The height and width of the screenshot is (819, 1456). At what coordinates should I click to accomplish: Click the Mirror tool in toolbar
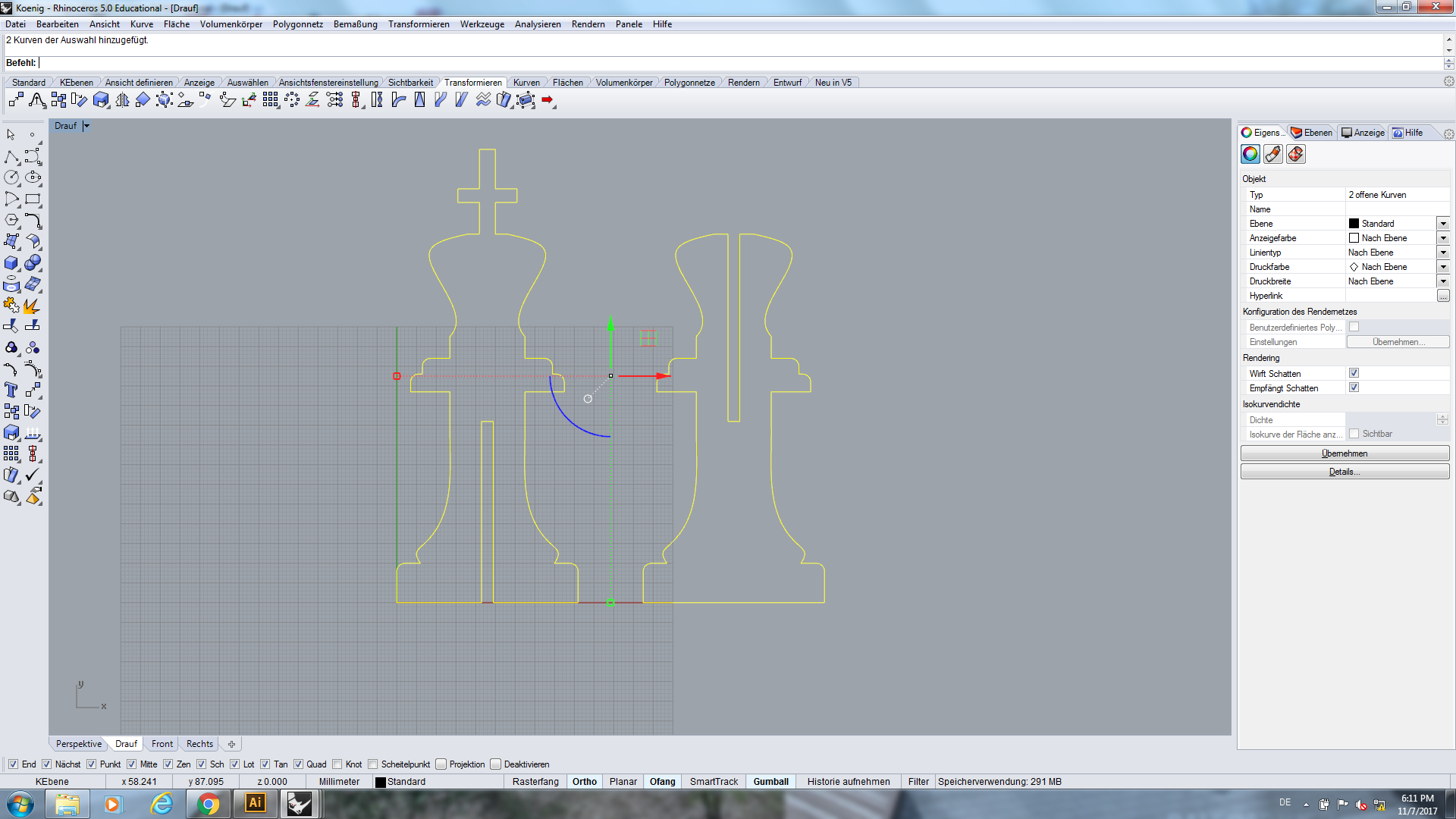(122, 100)
